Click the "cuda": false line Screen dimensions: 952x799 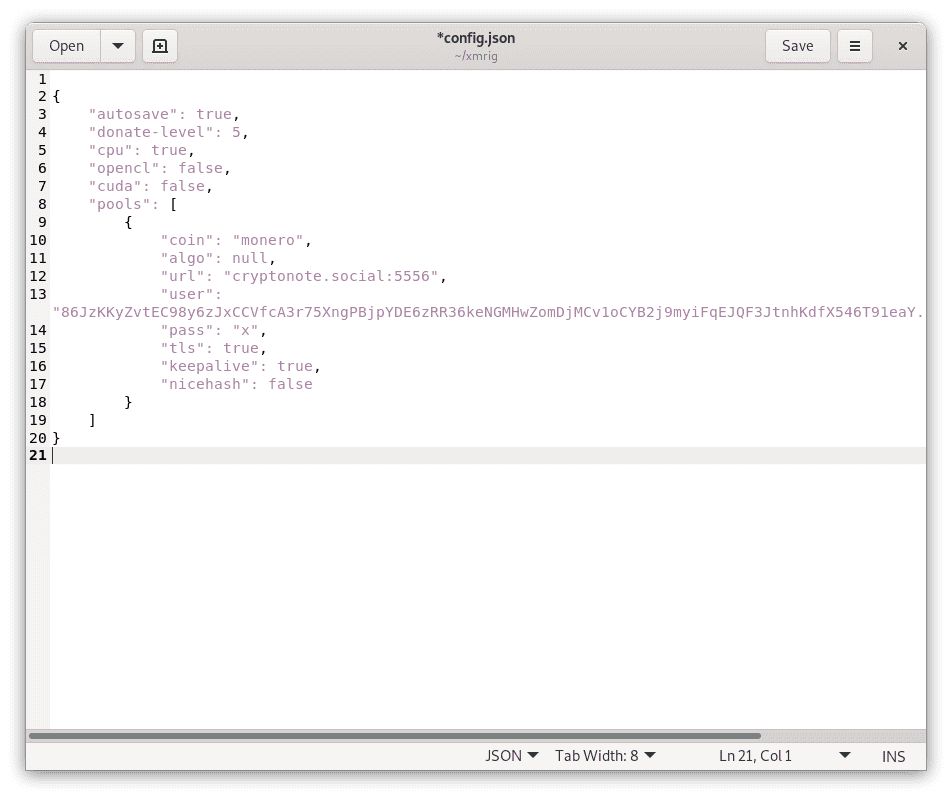pyautogui.click(x=150, y=186)
